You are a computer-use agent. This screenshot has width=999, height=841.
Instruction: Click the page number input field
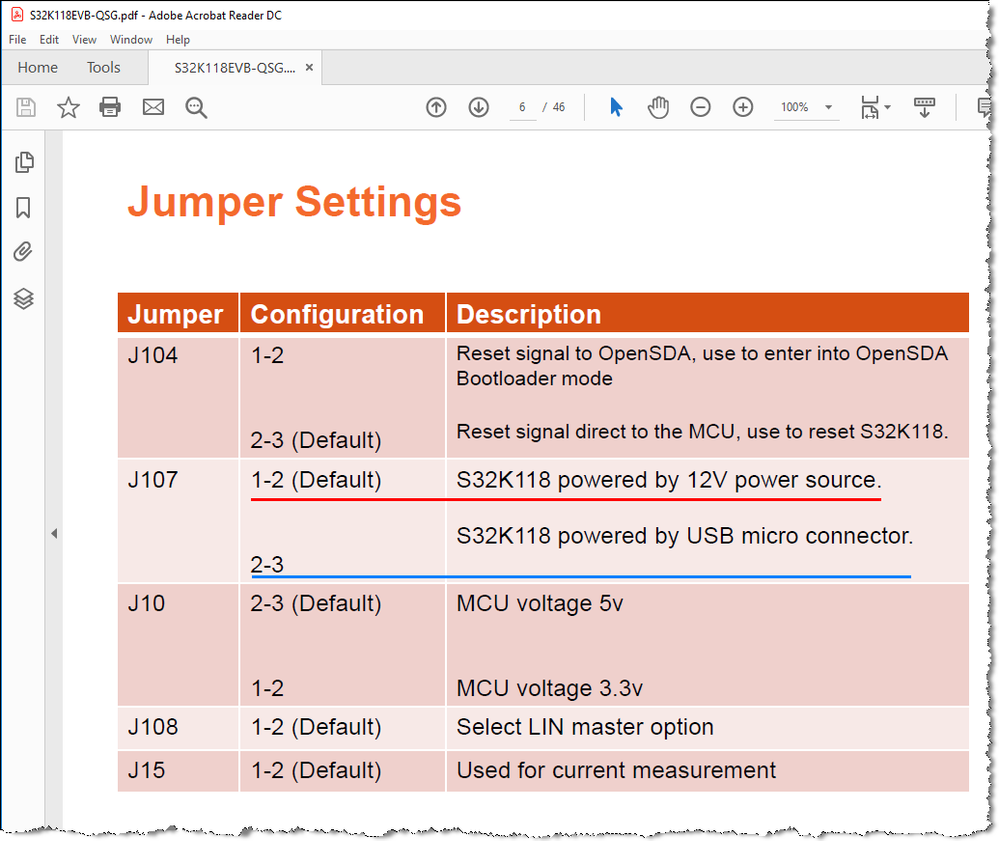pyautogui.click(x=522, y=107)
